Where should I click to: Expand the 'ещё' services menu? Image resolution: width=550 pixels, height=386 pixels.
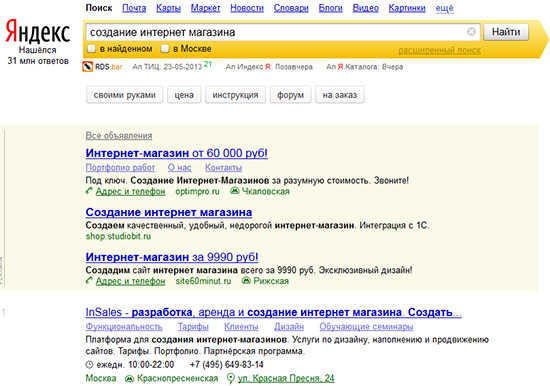tap(444, 8)
